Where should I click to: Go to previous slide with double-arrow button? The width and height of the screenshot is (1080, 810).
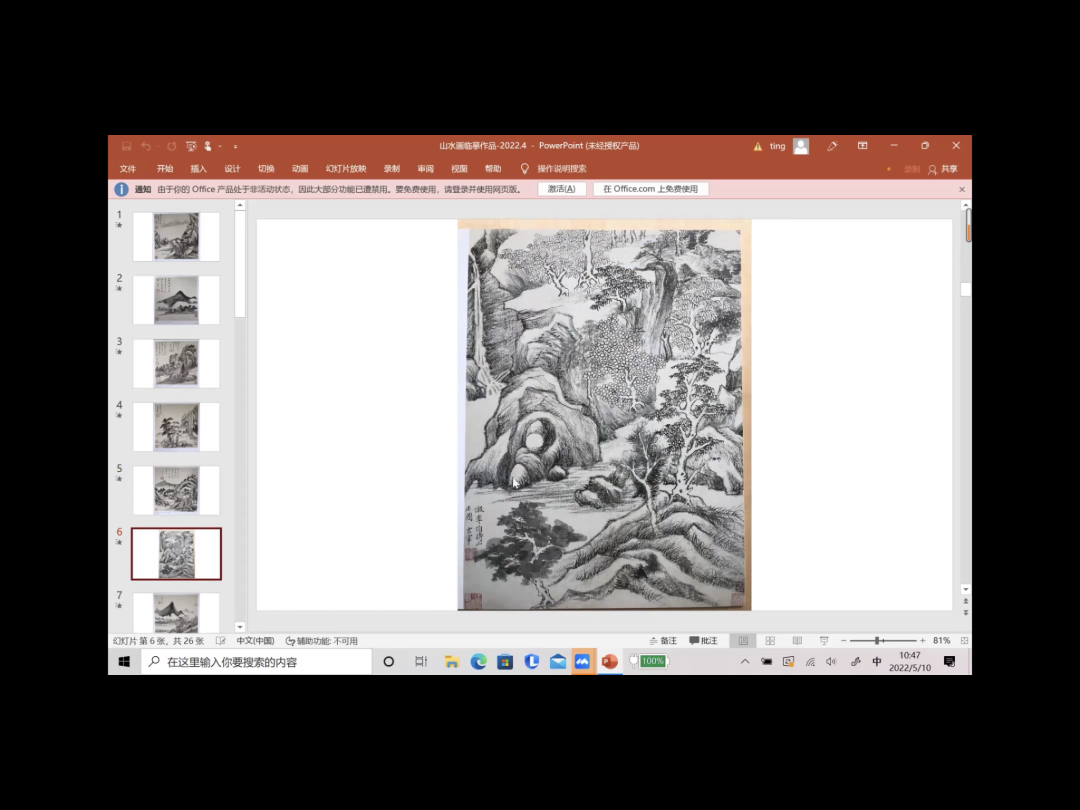pyautogui.click(x=966, y=601)
